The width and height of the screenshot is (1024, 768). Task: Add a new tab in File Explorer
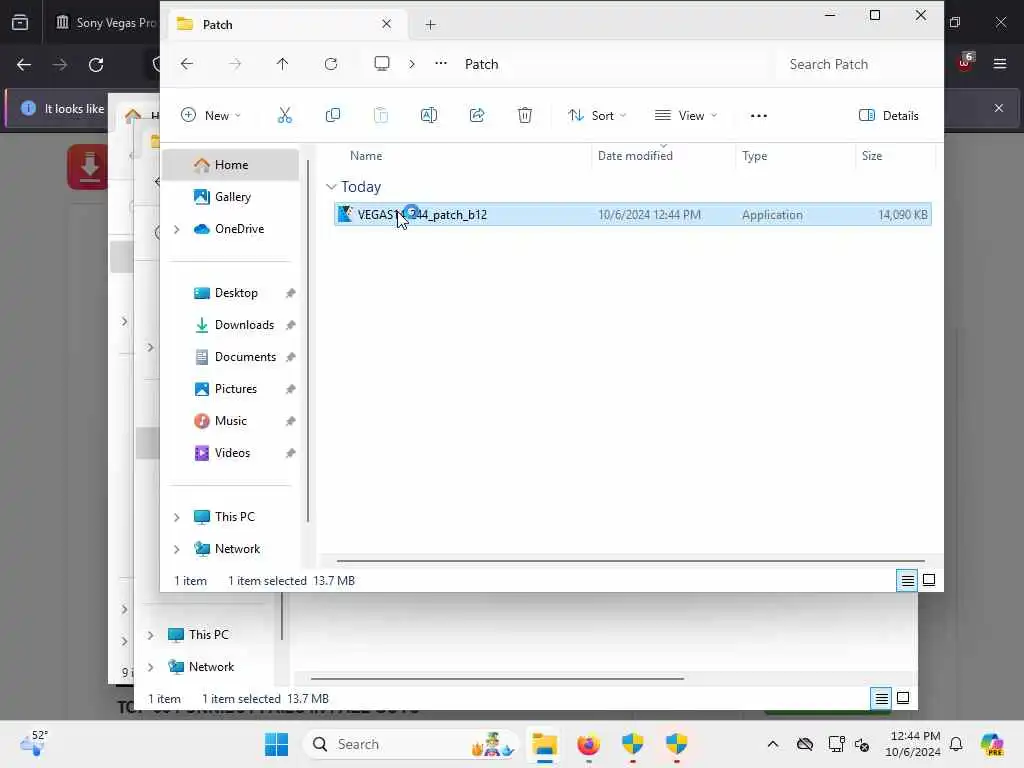coord(430,25)
